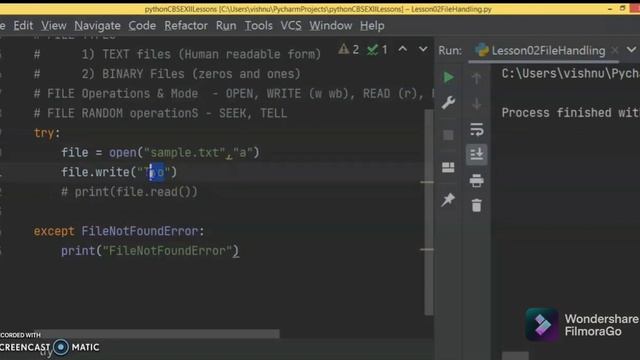Click the commented print(file.read()) line

click(129, 192)
